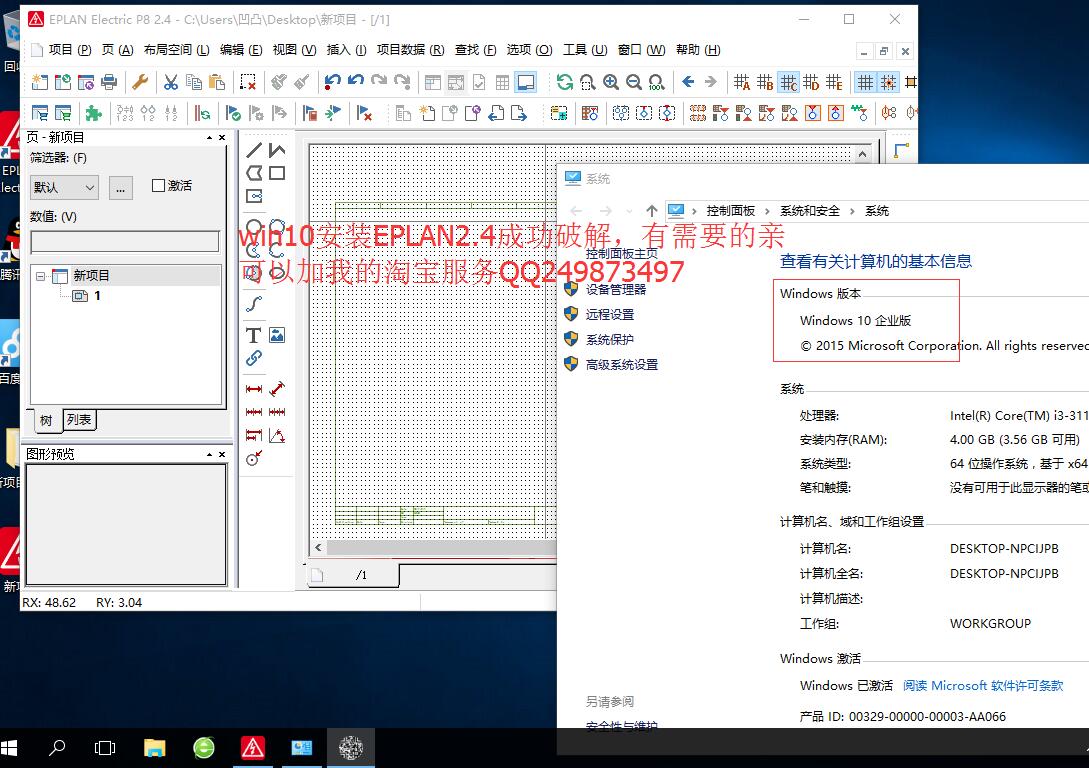The height and width of the screenshot is (768, 1089).
Task: Select the Text tool (T icon)
Action: coord(253,335)
